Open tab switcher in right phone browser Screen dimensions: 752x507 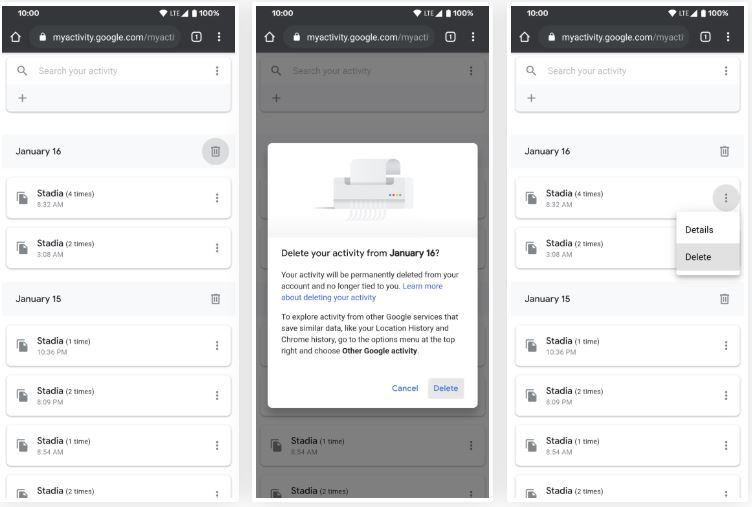point(705,37)
